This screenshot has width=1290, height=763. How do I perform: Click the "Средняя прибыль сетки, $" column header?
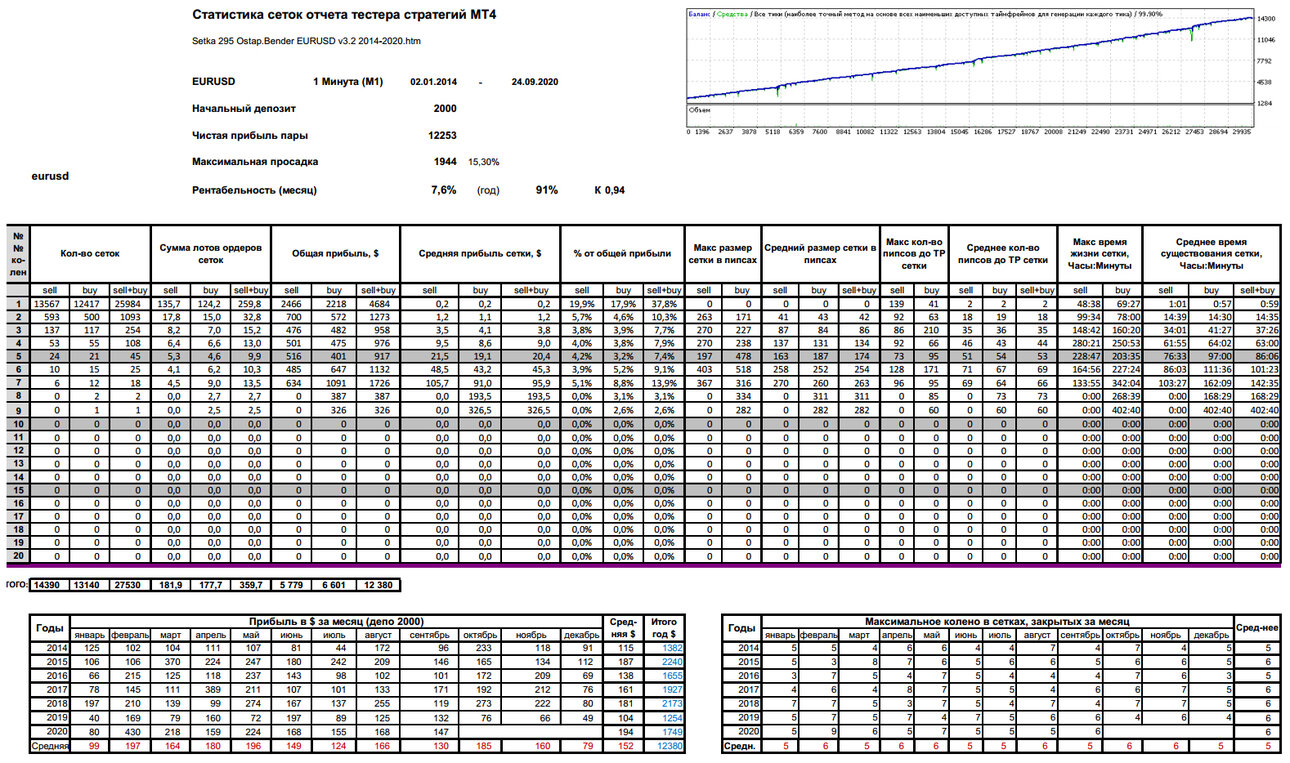click(480, 254)
